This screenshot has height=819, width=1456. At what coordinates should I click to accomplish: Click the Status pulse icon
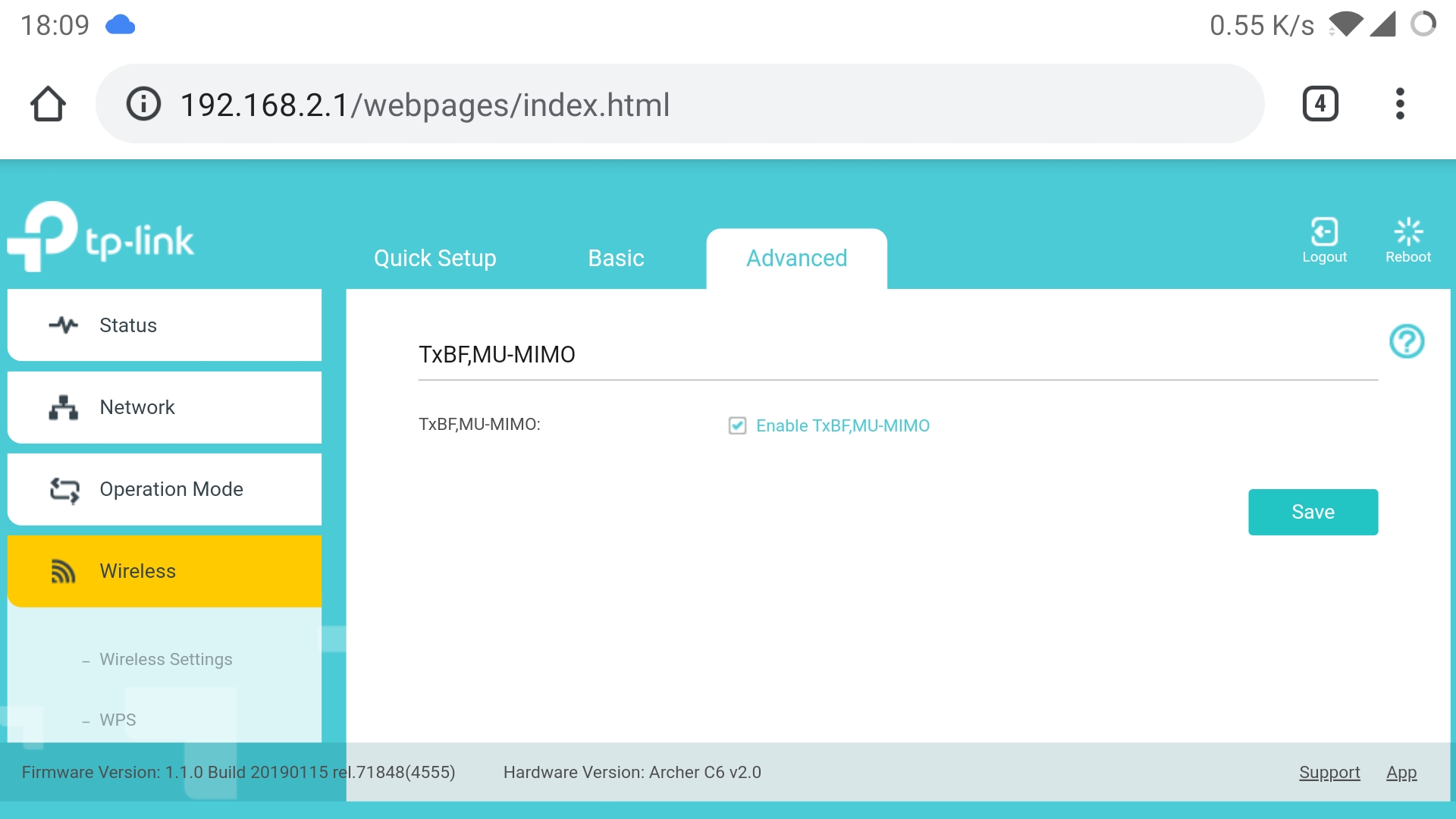(64, 325)
